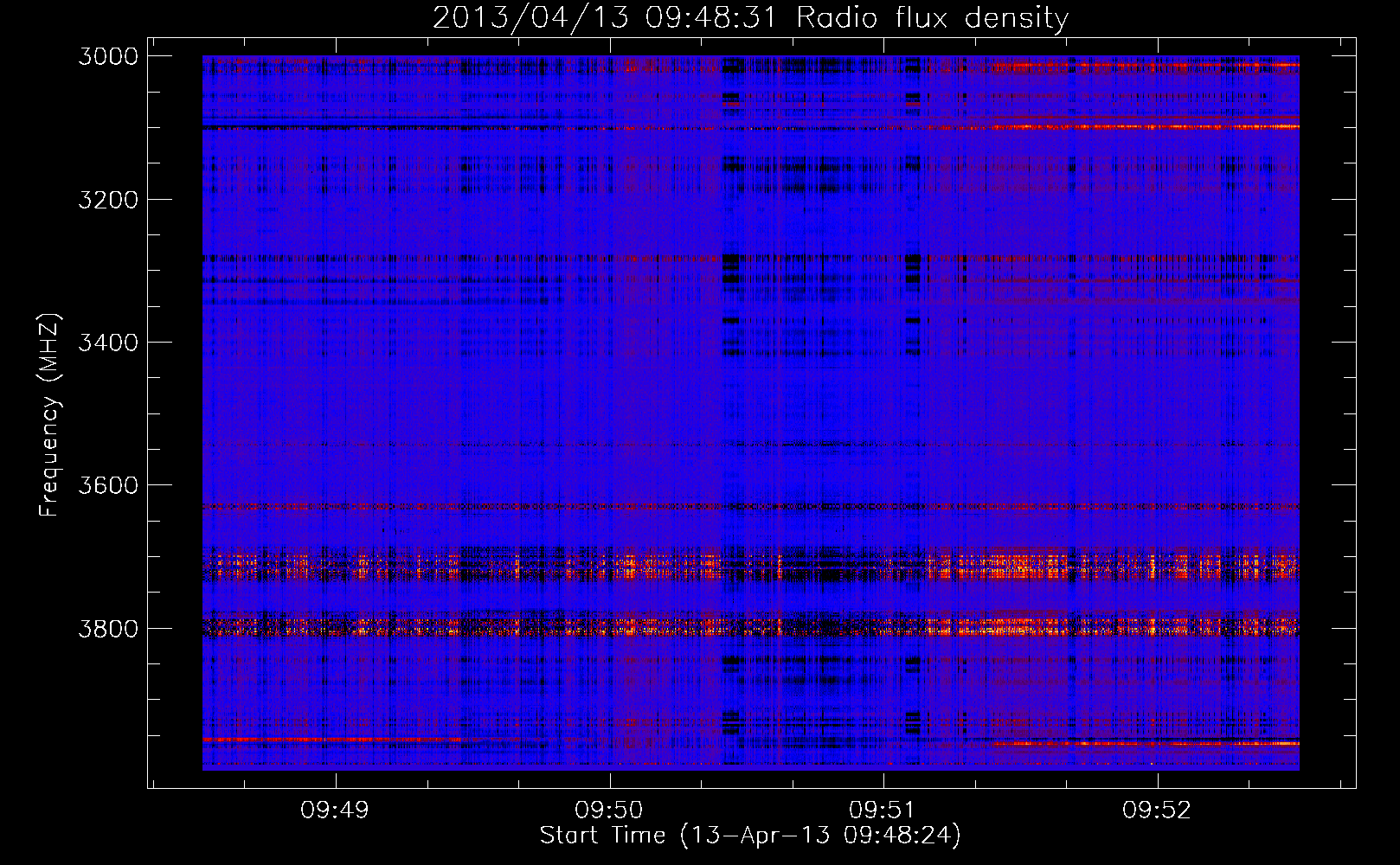Click the 'Frequency (MHZ)' axis title
The height and width of the screenshot is (865, 1400).
pyautogui.click(x=49, y=415)
